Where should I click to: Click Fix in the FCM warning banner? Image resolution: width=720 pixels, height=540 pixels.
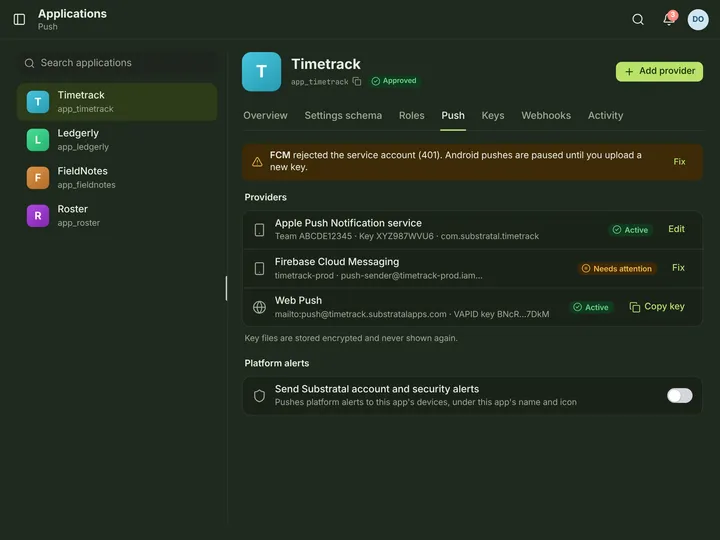(x=679, y=162)
